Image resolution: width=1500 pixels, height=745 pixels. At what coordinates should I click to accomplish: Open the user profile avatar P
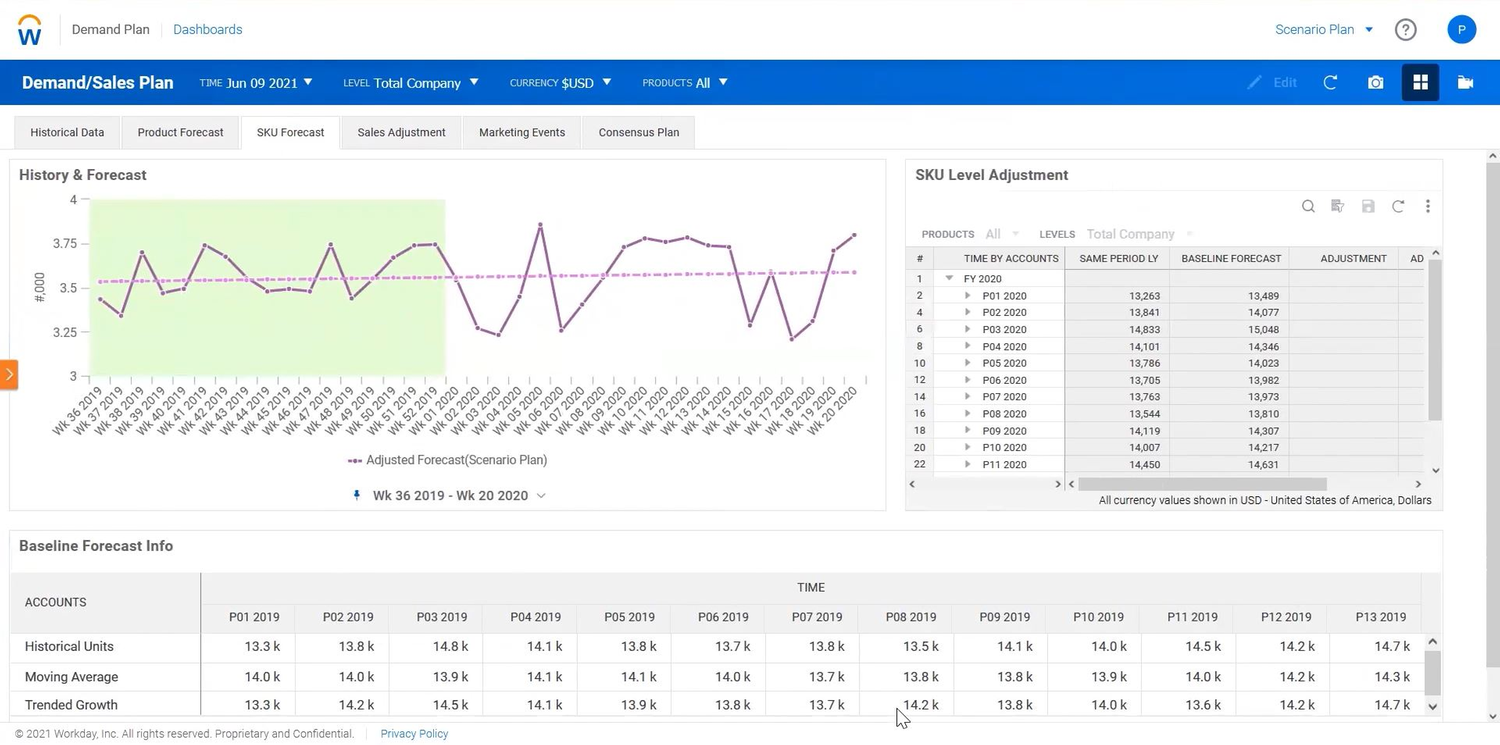coord(1462,30)
